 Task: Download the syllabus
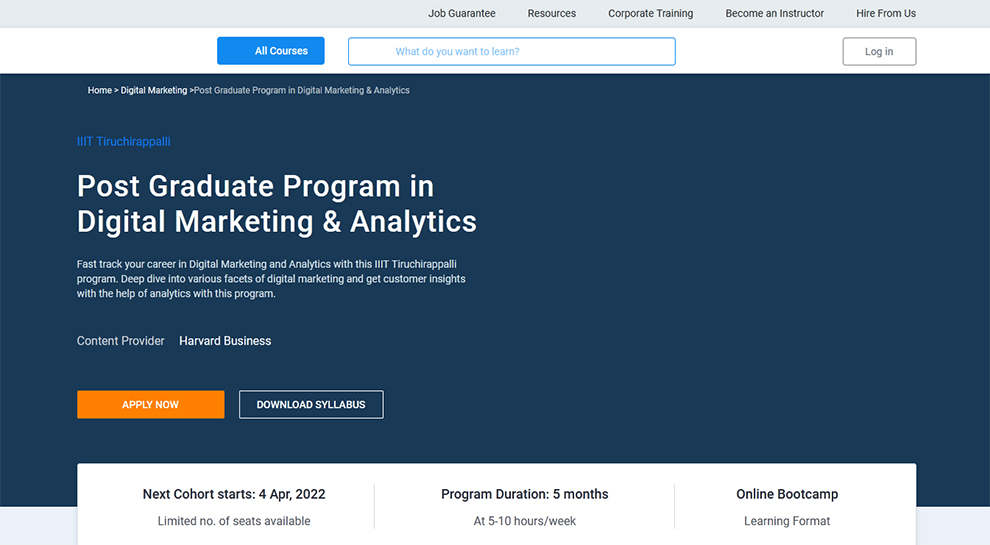[311, 404]
